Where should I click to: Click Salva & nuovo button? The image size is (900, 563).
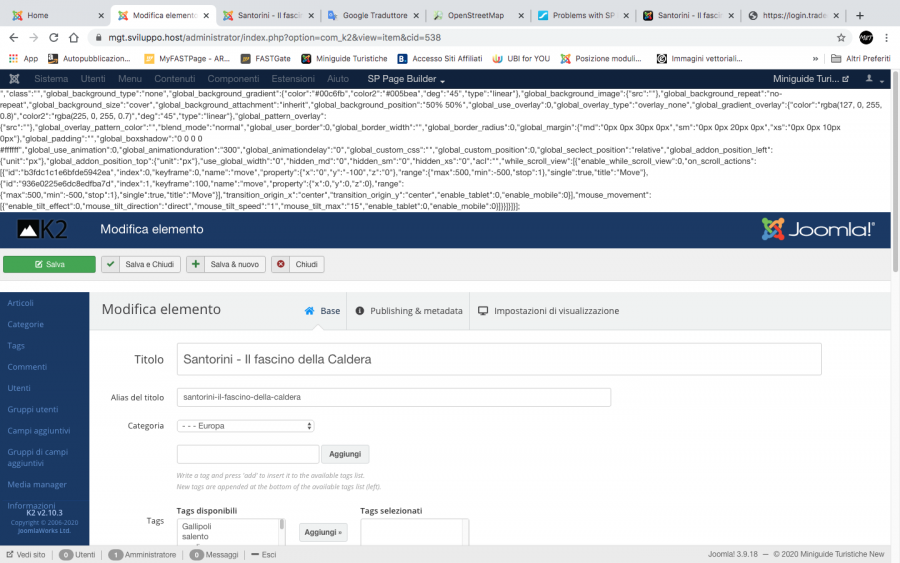[x=226, y=264]
